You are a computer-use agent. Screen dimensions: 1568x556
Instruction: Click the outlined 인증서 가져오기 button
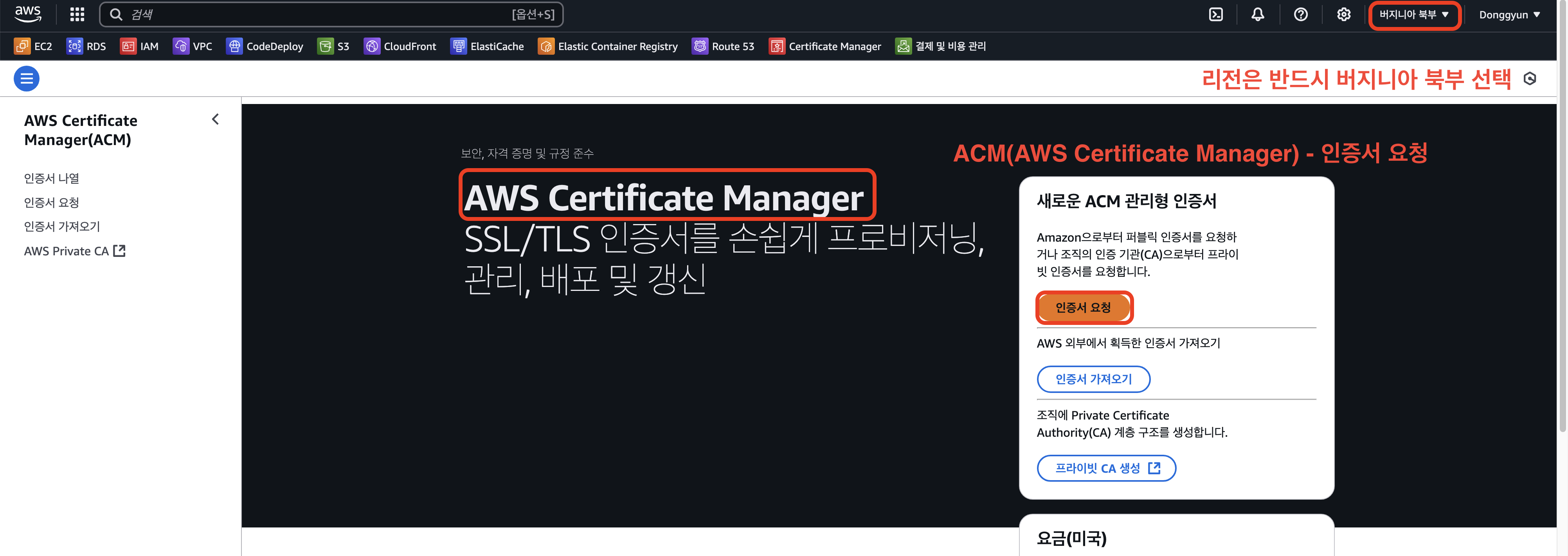1093,379
